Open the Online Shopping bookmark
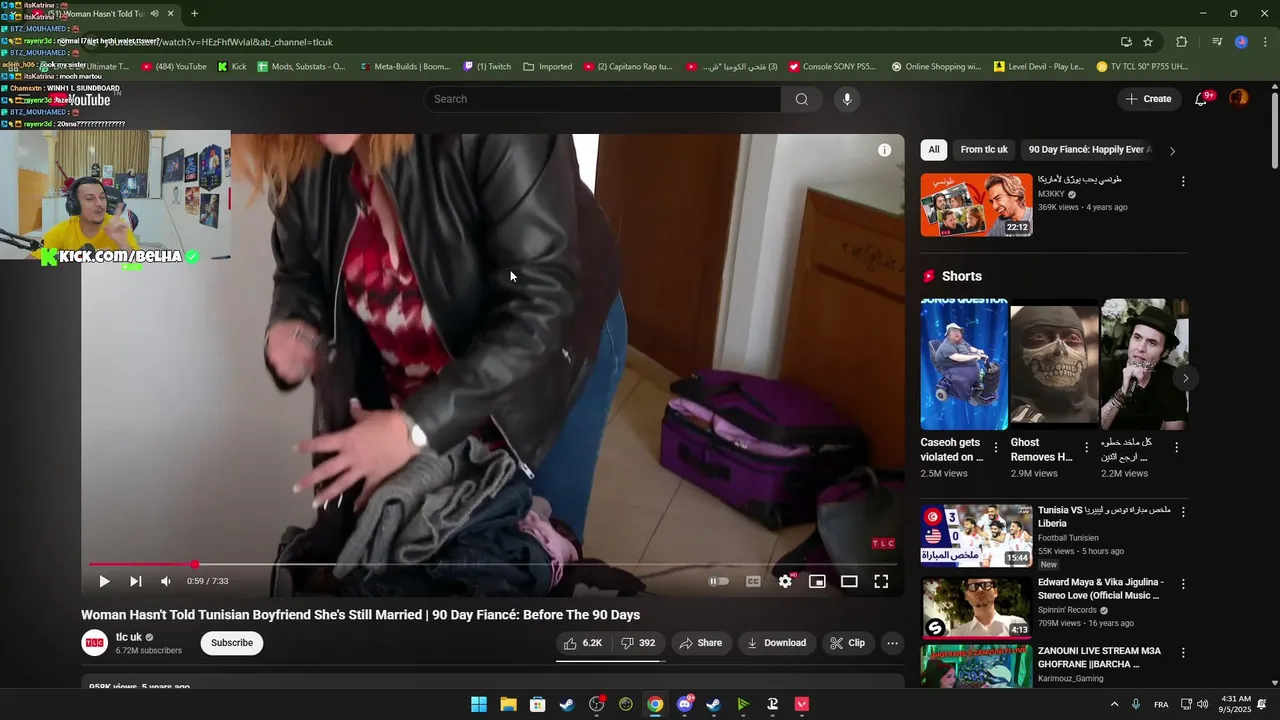This screenshot has height=720, width=1280. coord(936,67)
